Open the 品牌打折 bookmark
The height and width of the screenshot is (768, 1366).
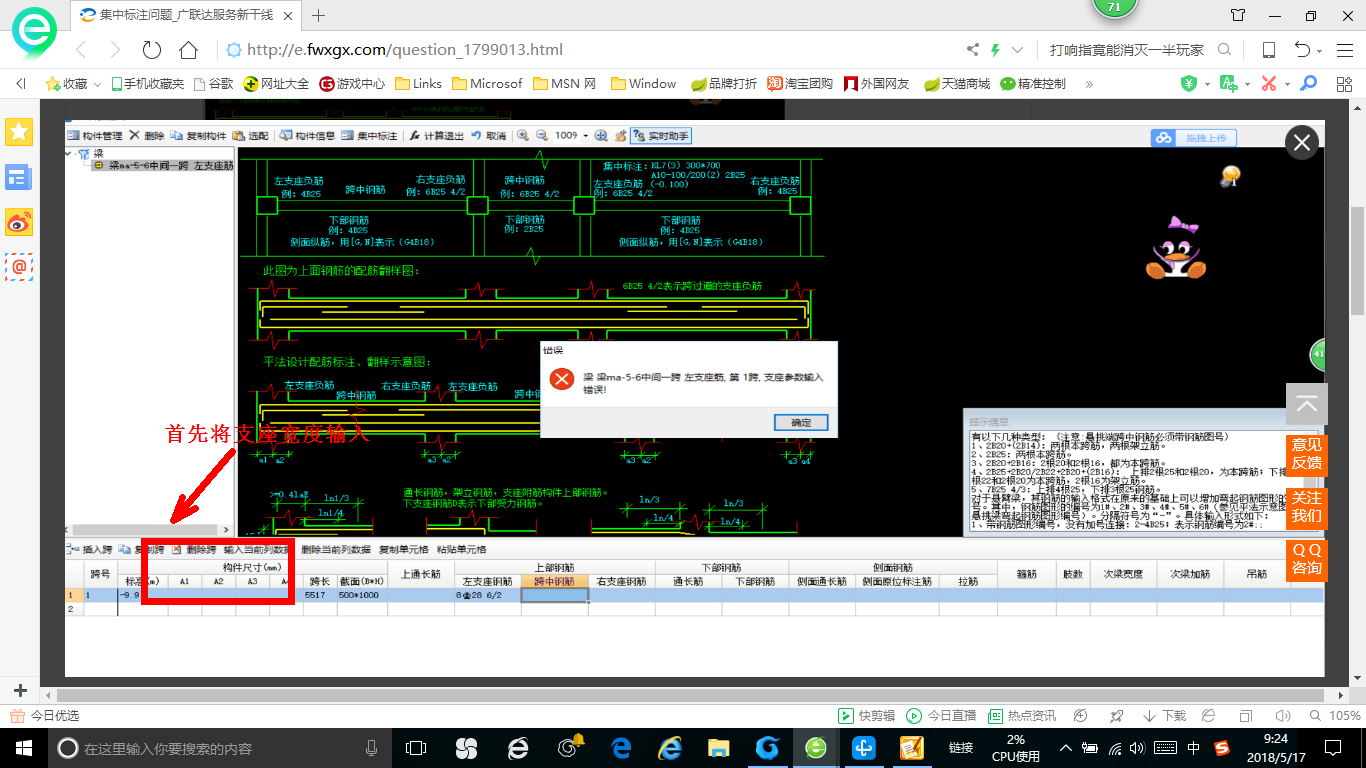pos(724,84)
